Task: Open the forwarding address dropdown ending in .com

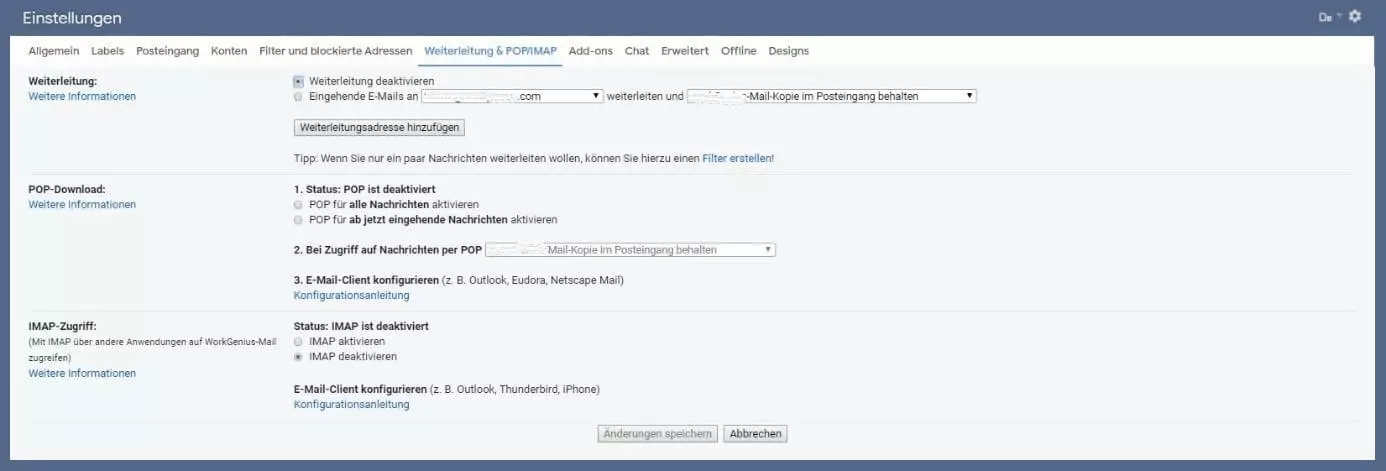Action: tap(512, 96)
